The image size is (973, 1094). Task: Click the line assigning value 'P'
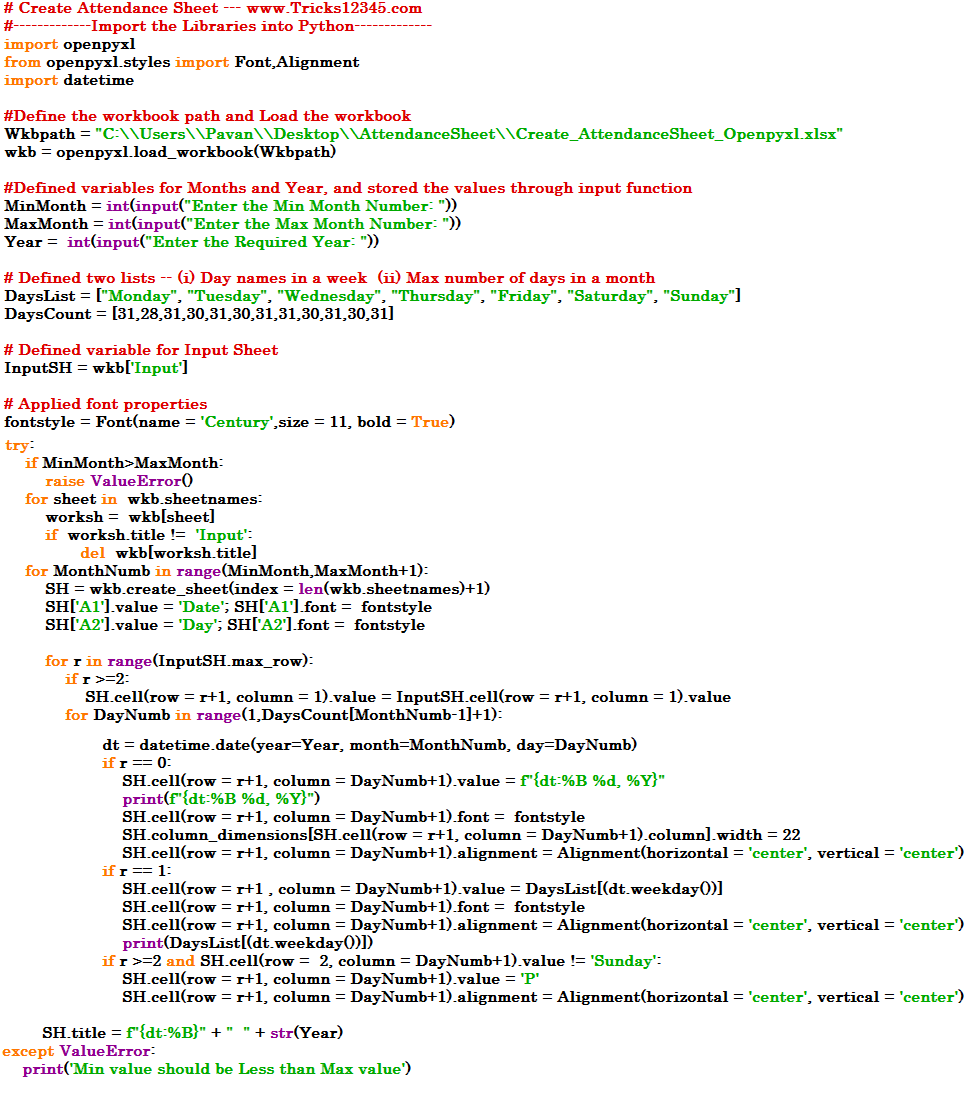pos(331,980)
